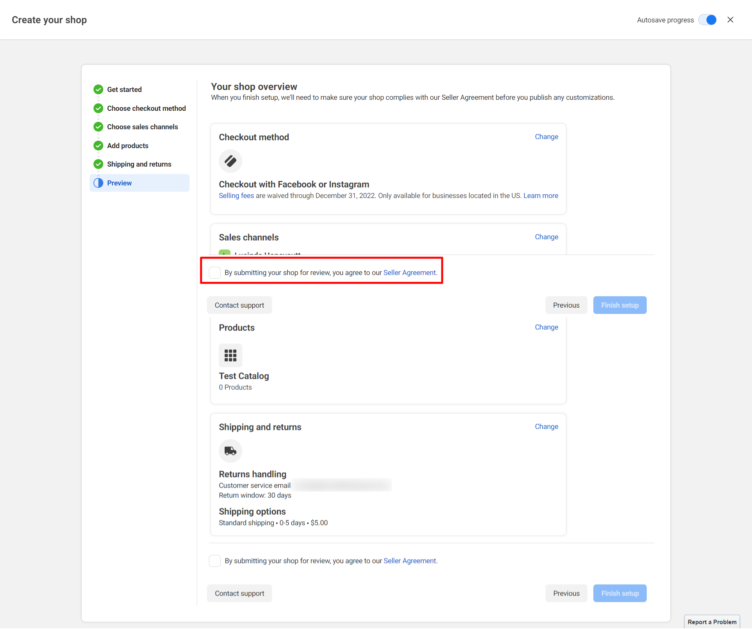Select the Preview step in sidebar

point(120,183)
